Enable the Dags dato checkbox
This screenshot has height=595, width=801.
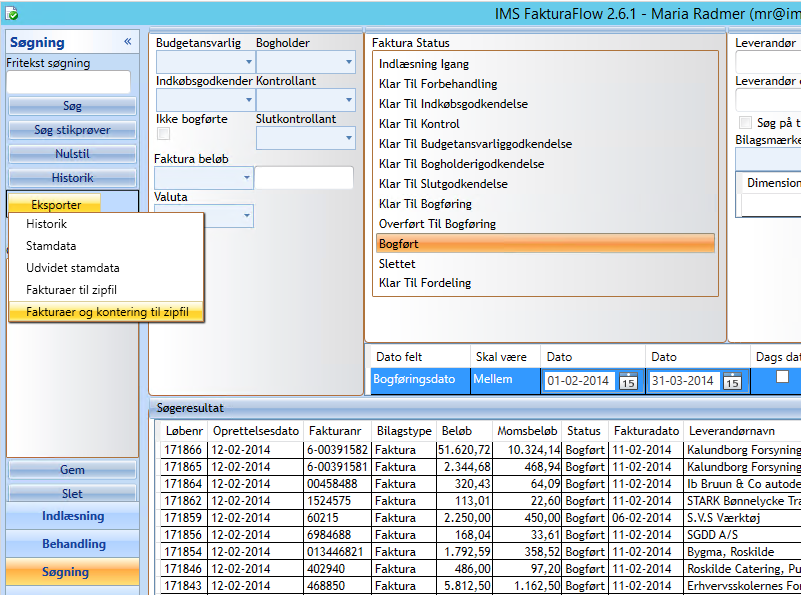pyautogui.click(x=782, y=377)
